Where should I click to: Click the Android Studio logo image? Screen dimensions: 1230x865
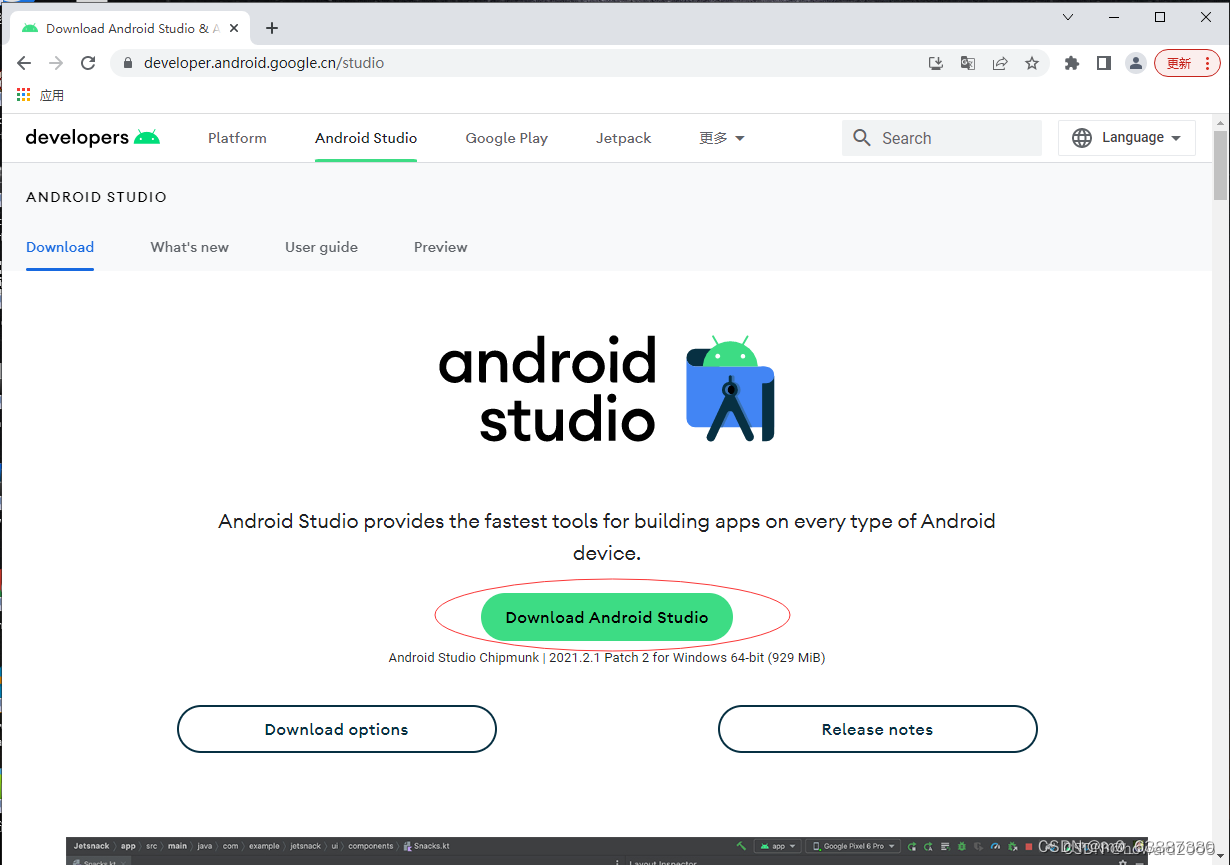[607, 389]
